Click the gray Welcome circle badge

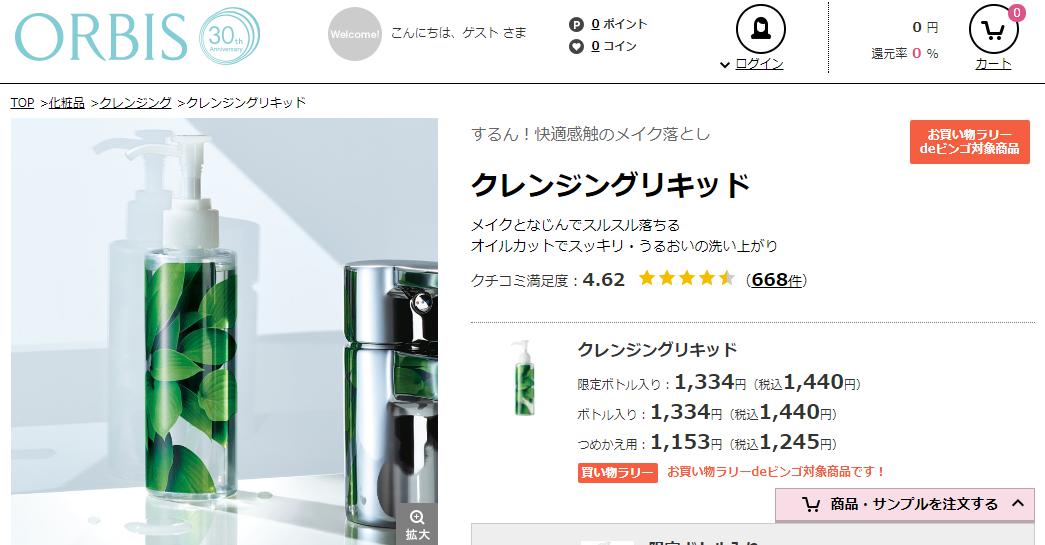[355, 34]
